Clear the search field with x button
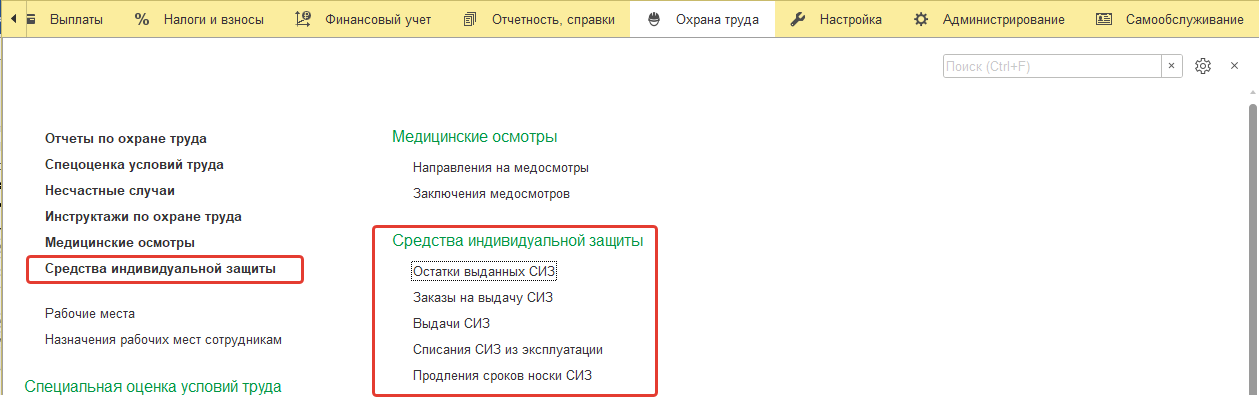The width and height of the screenshot is (1259, 397). point(1171,66)
